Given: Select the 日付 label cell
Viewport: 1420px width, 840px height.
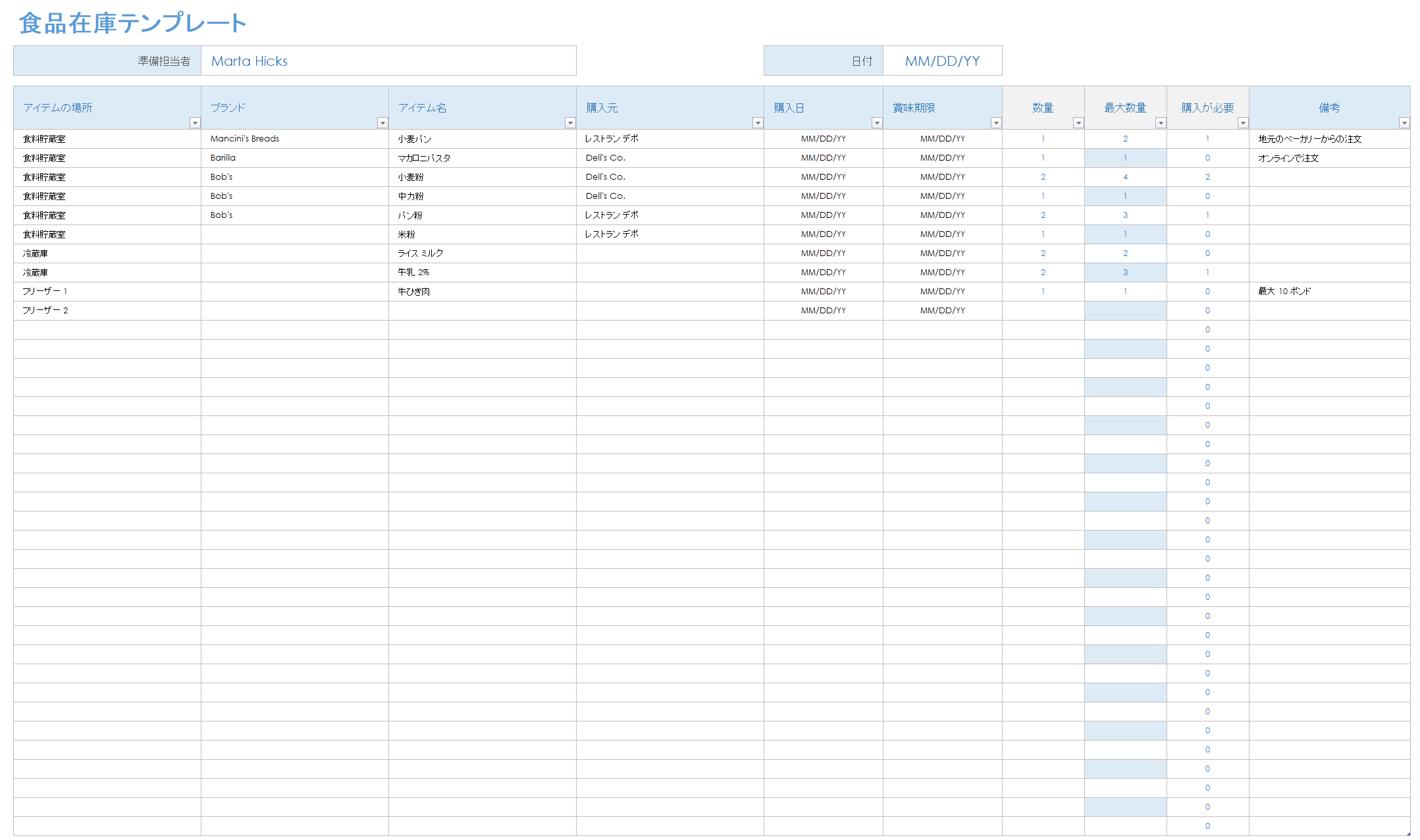Looking at the screenshot, I should tap(823, 61).
